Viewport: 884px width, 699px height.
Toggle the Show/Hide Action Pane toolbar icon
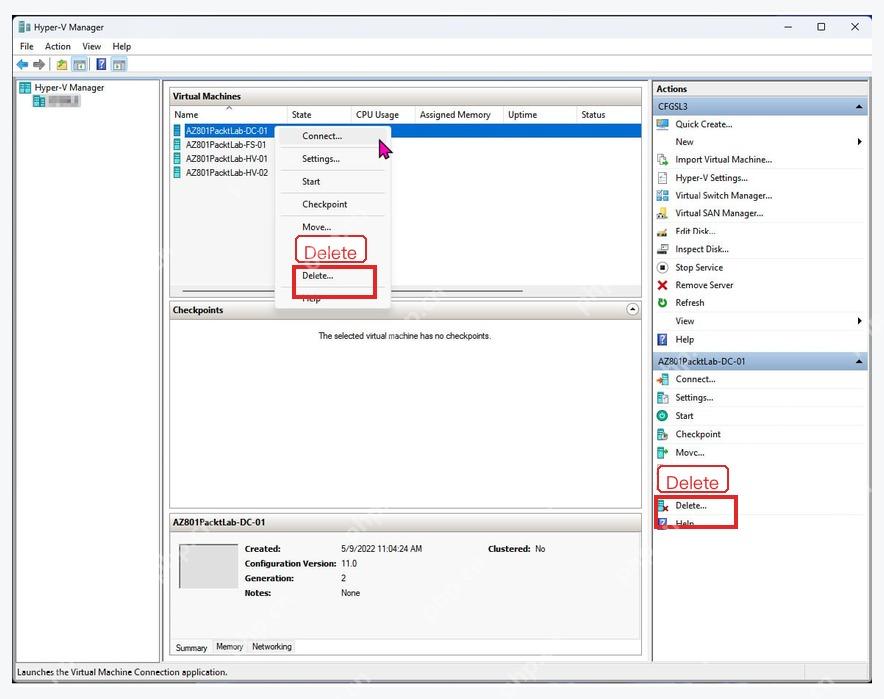[x=119, y=65]
